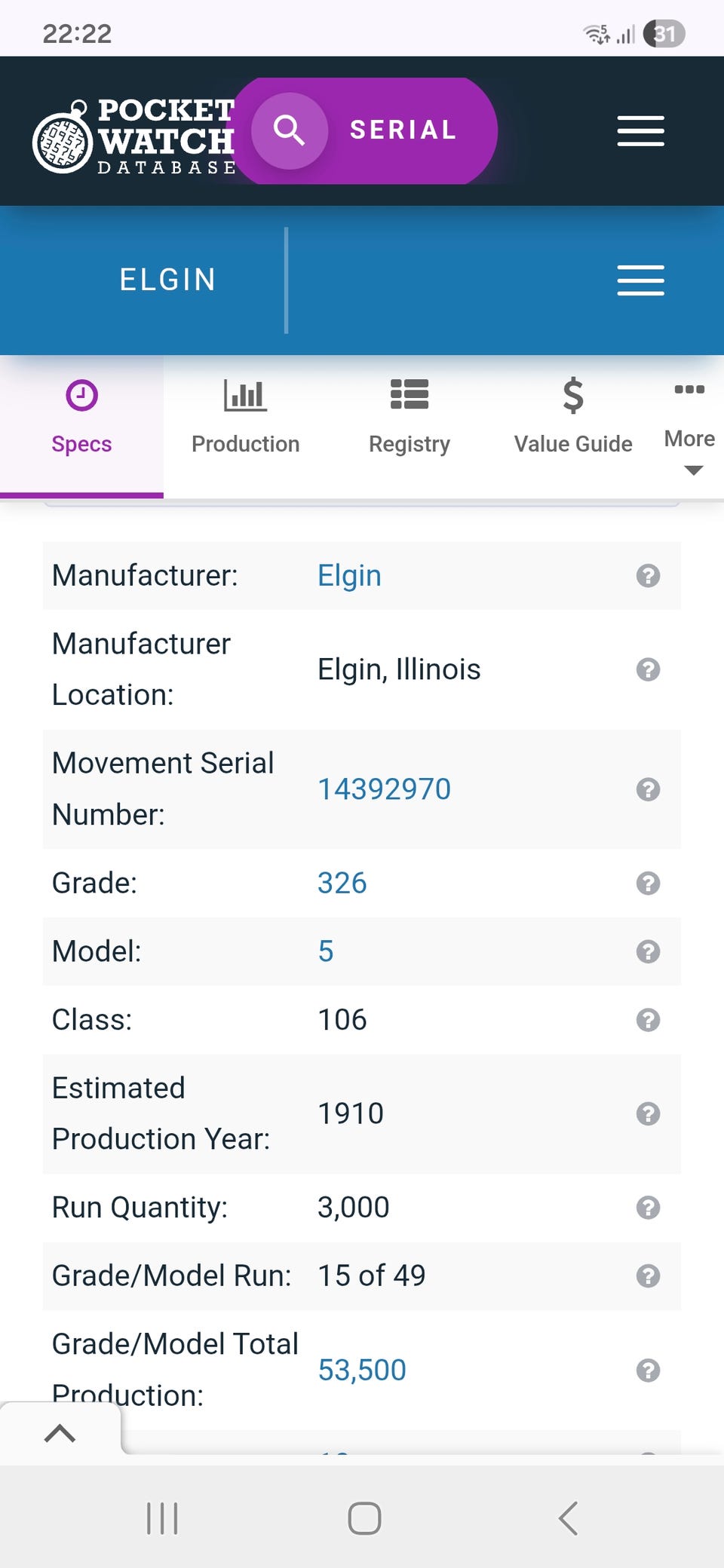This screenshot has height=1568, width=724.
Task: Open the main hamburger menu in dark header
Action: click(x=640, y=131)
